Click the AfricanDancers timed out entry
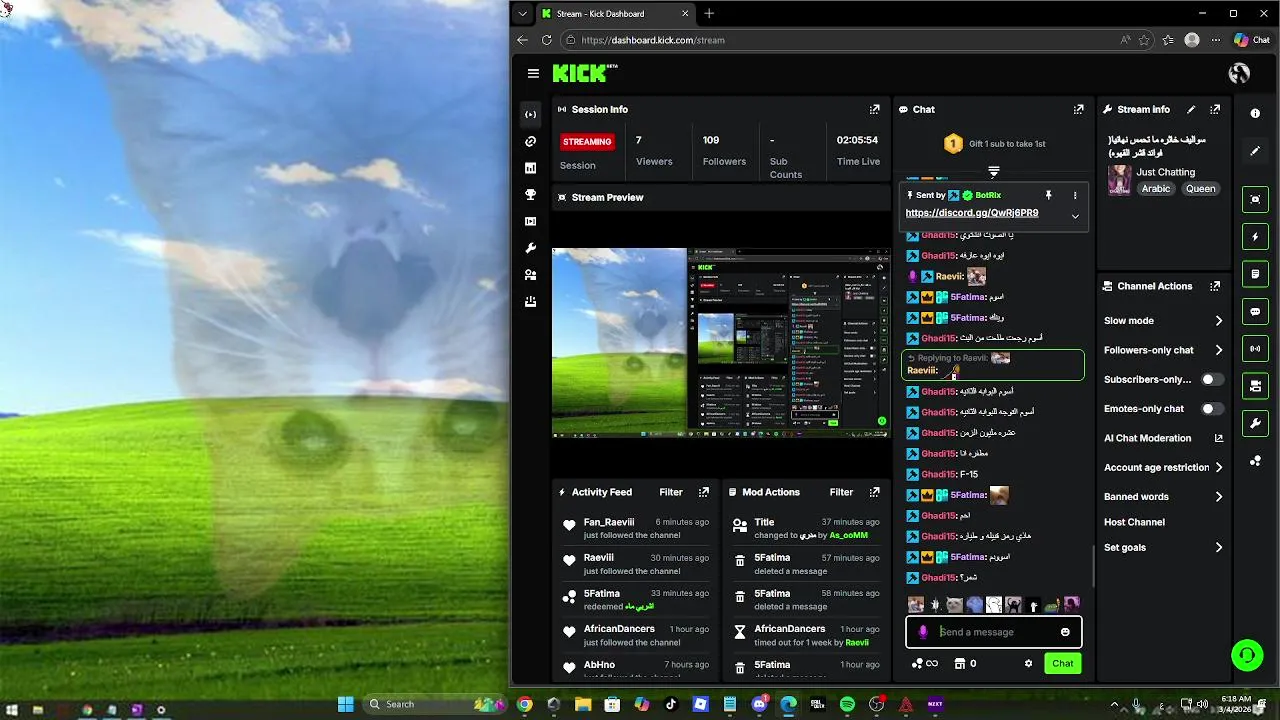The height and width of the screenshot is (720, 1280). [x=807, y=635]
